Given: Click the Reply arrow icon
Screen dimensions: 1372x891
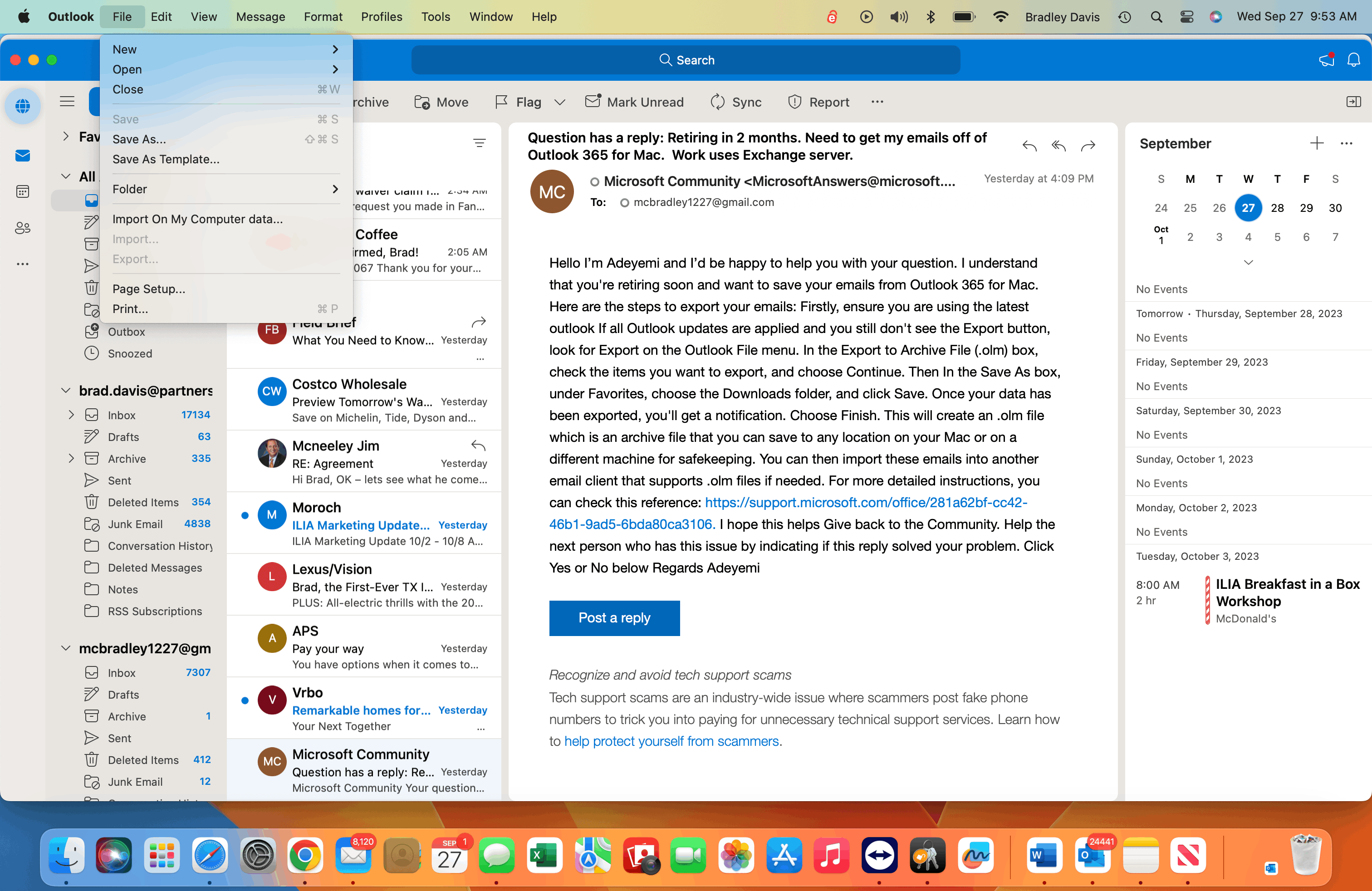Looking at the screenshot, I should pos(1029,146).
